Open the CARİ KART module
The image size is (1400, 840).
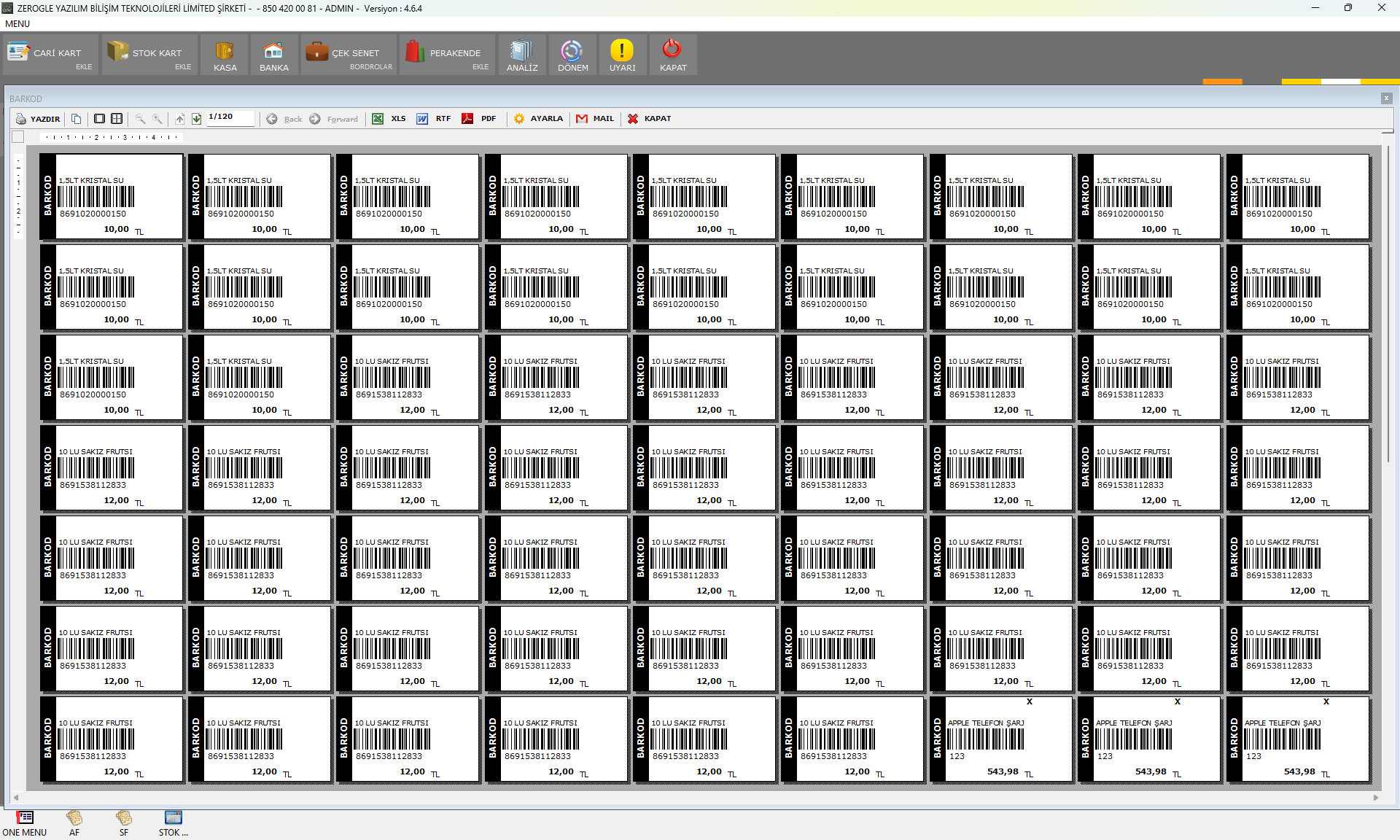click(50, 53)
